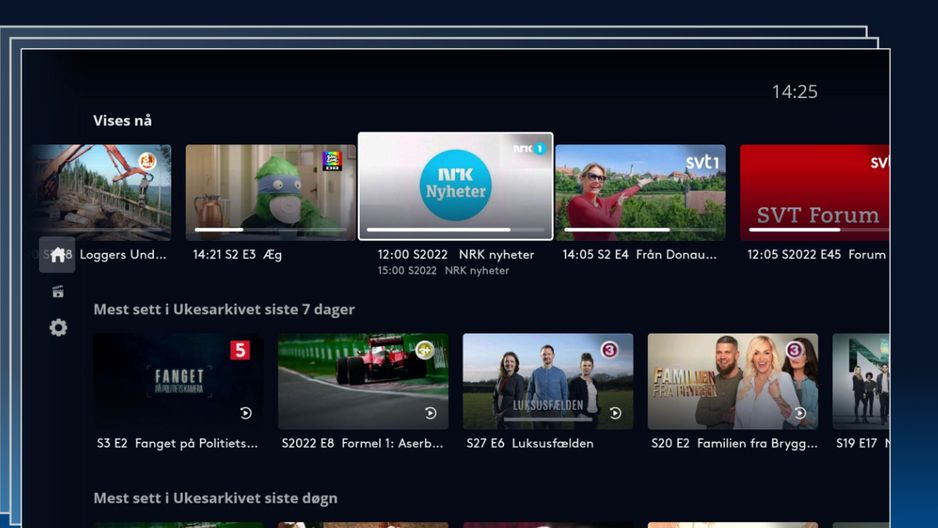Viewport: 938px width, 528px height.
Task: Open the S19 E17 partially visible thumbnail
Action: click(x=861, y=381)
